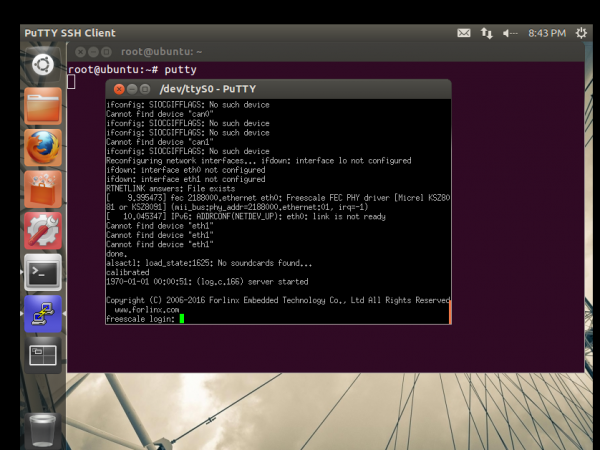Open the Ubuntu Dash home launcher
This screenshot has width=600, height=450.
[x=43, y=66]
